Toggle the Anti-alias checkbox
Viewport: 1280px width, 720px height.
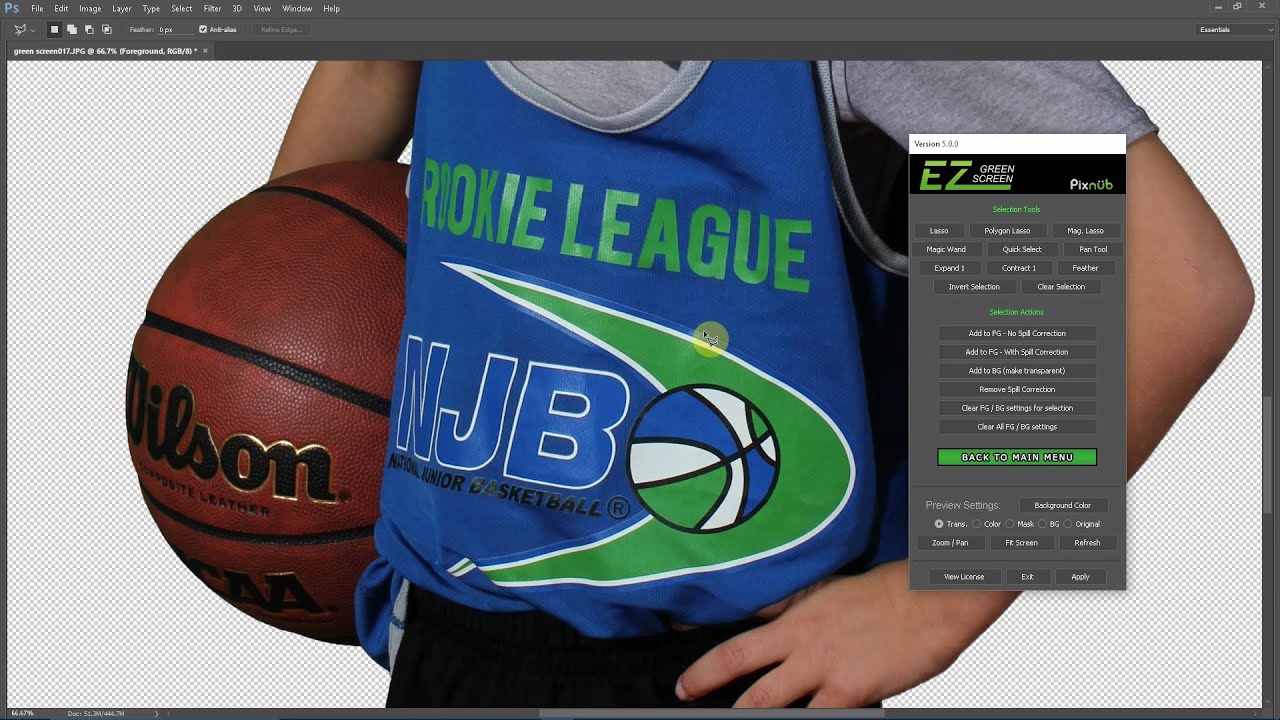[203, 29]
